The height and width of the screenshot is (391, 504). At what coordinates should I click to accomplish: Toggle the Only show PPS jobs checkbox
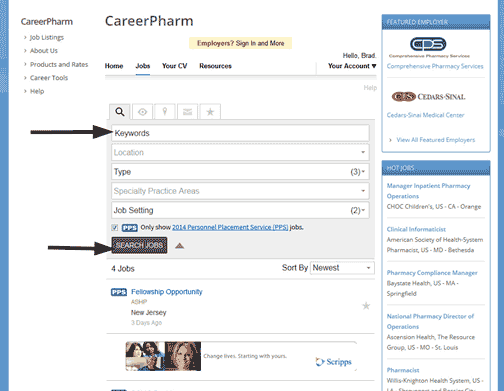(x=115, y=228)
